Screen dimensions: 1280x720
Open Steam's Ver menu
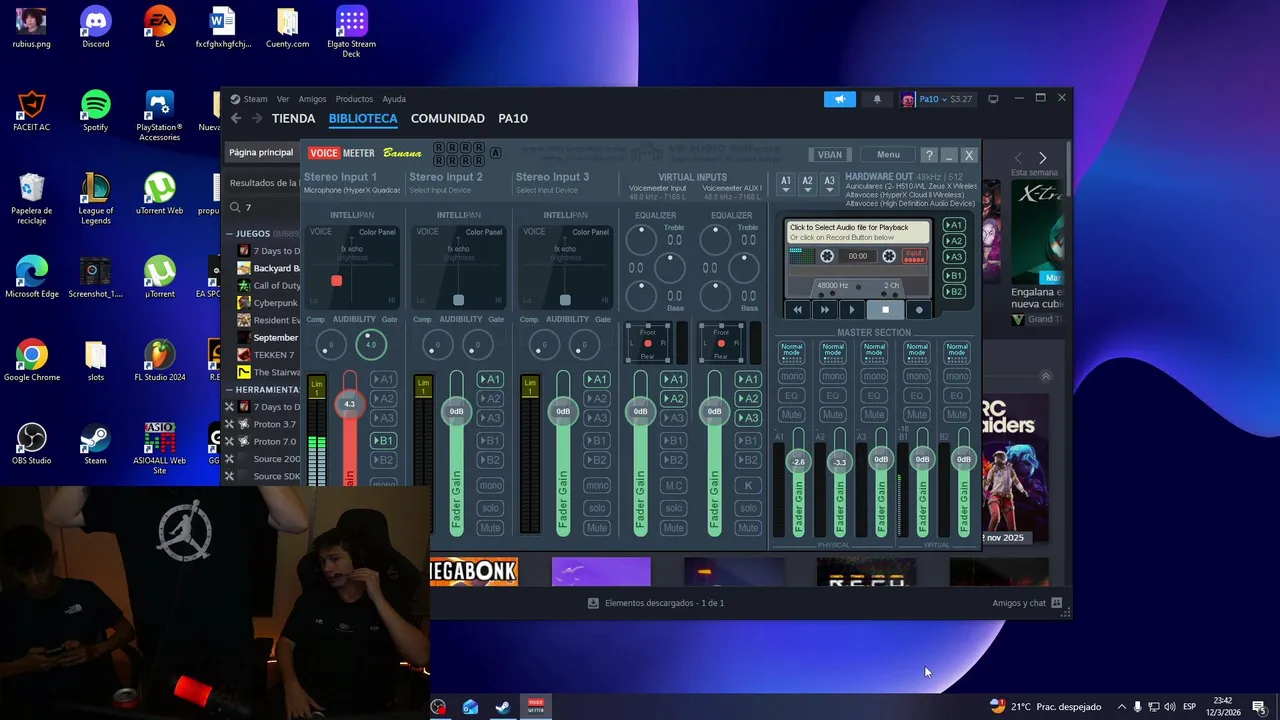tap(283, 99)
